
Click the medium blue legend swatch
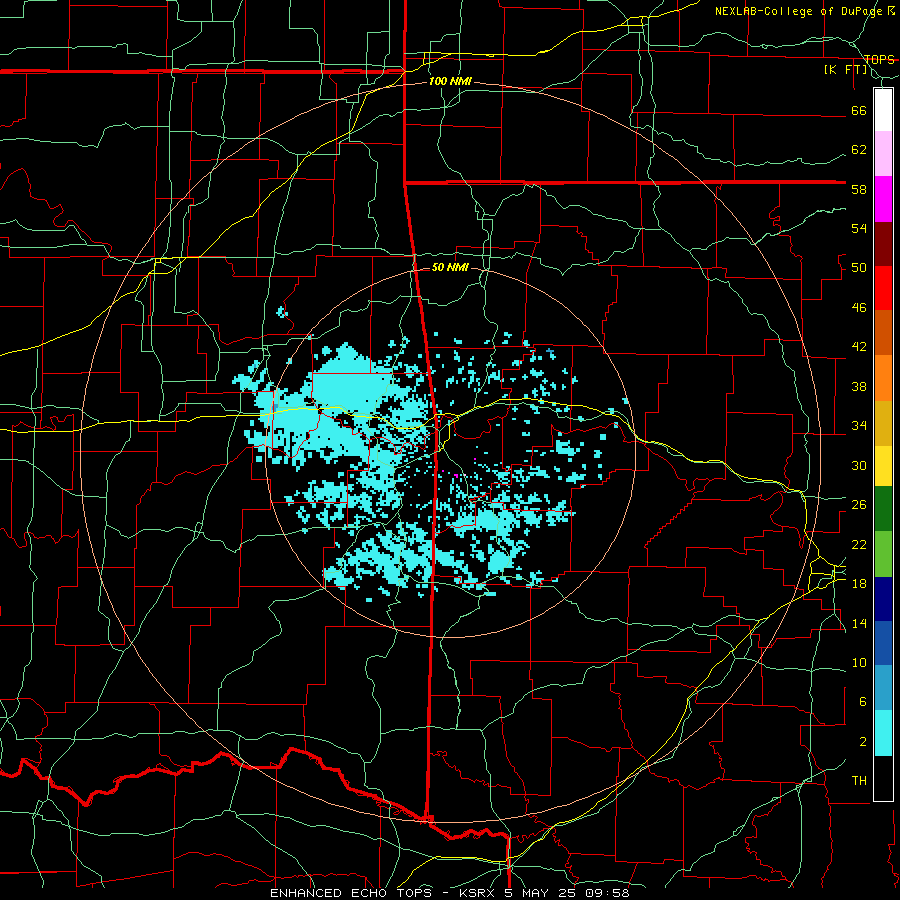pyautogui.click(x=883, y=643)
